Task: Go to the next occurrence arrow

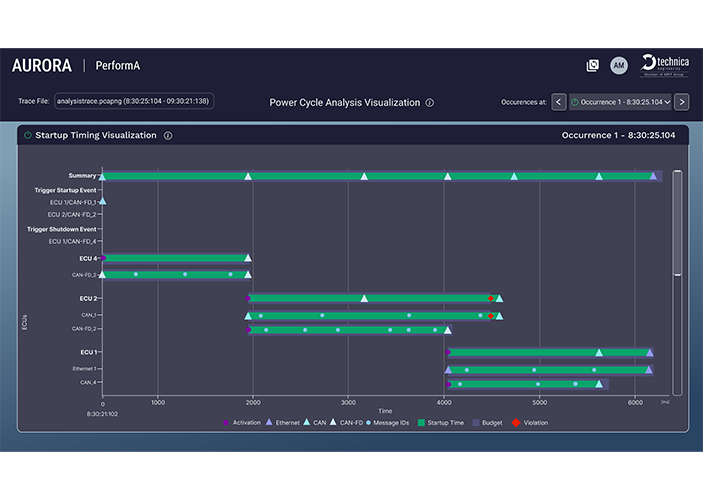Action: pyautogui.click(x=681, y=102)
